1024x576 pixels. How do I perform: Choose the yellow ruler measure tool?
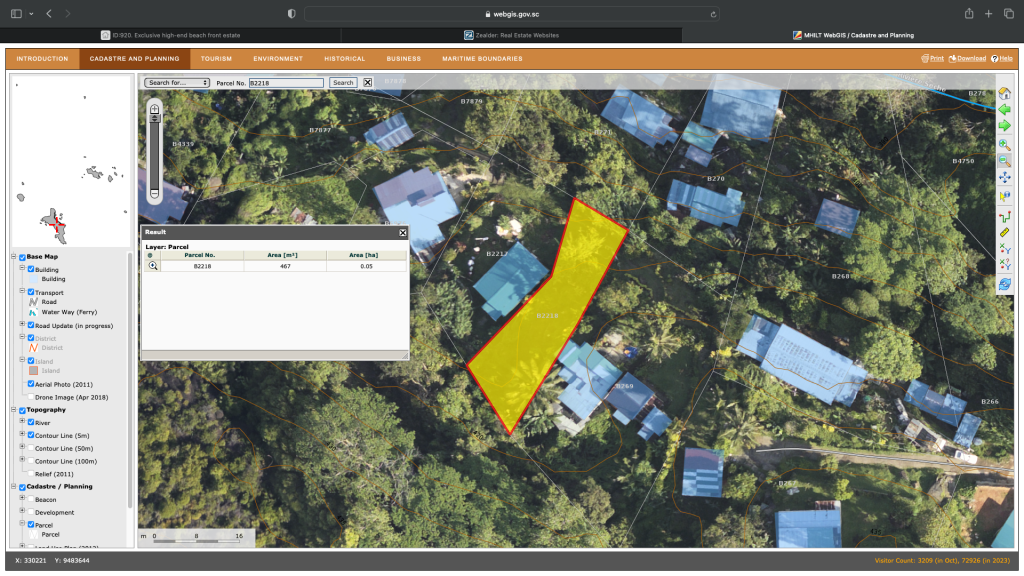(1005, 232)
